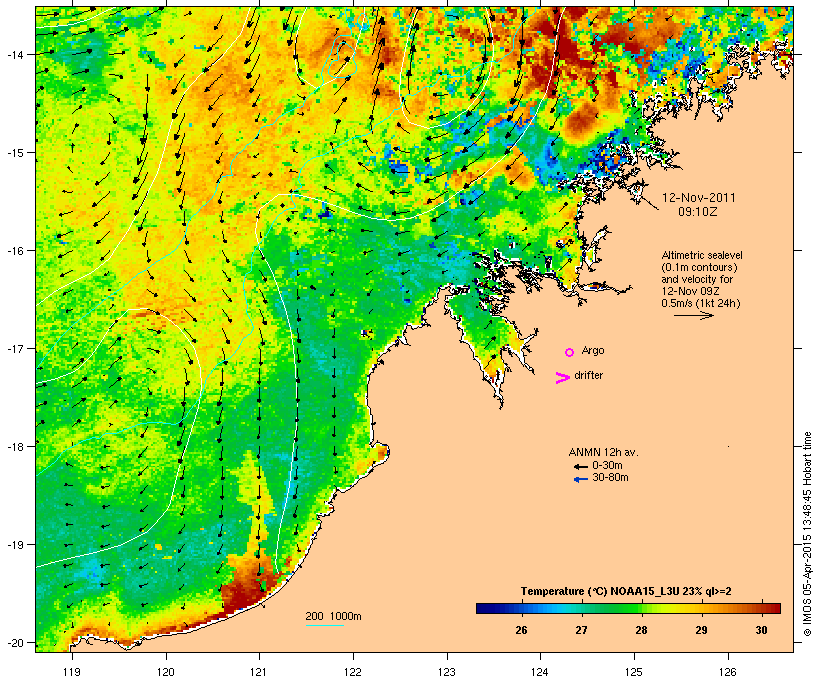Click the -14 latitude axis label

click(x=14, y=54)
